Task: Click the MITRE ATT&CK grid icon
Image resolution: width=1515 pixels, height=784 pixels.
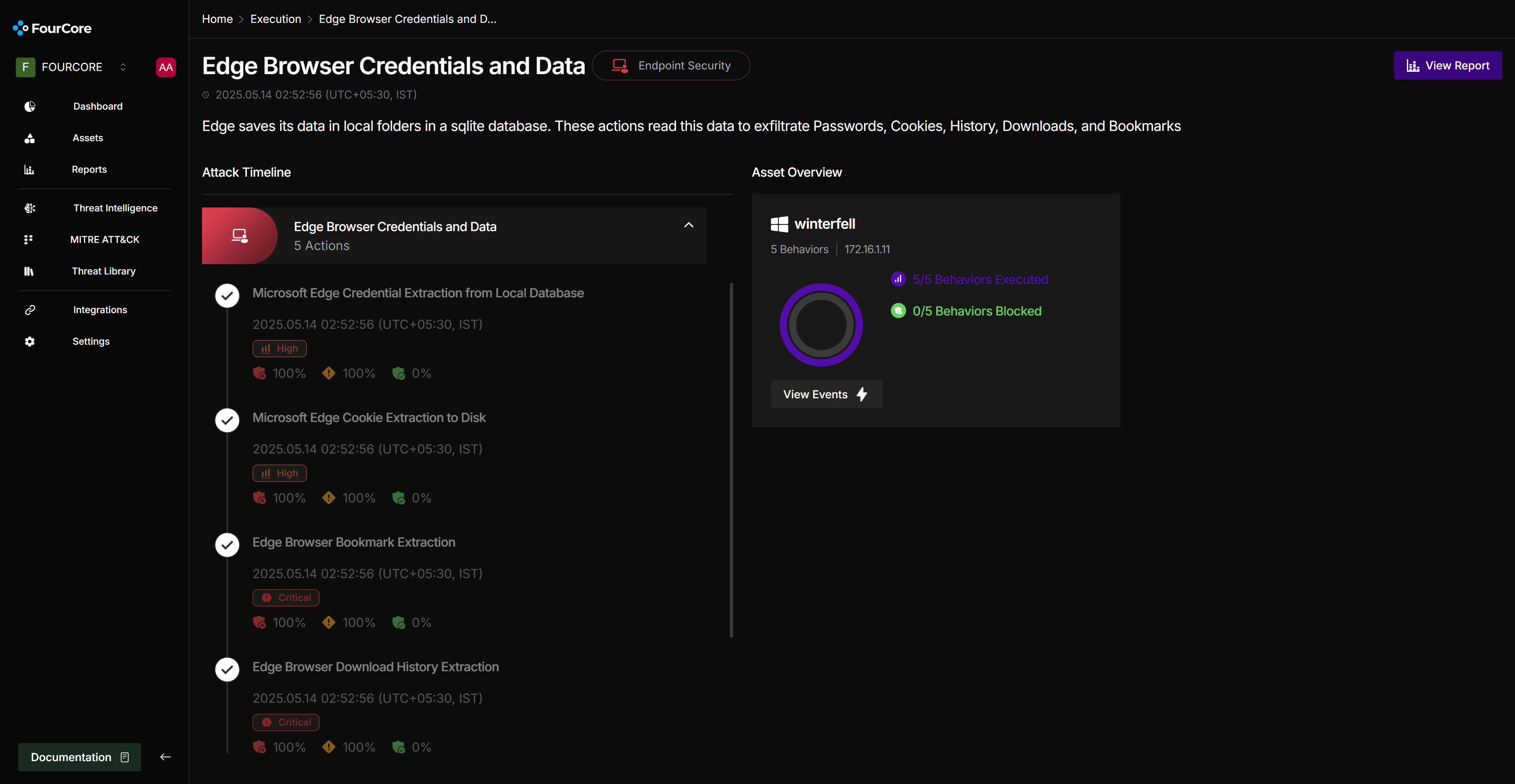Action: [28, 240]
